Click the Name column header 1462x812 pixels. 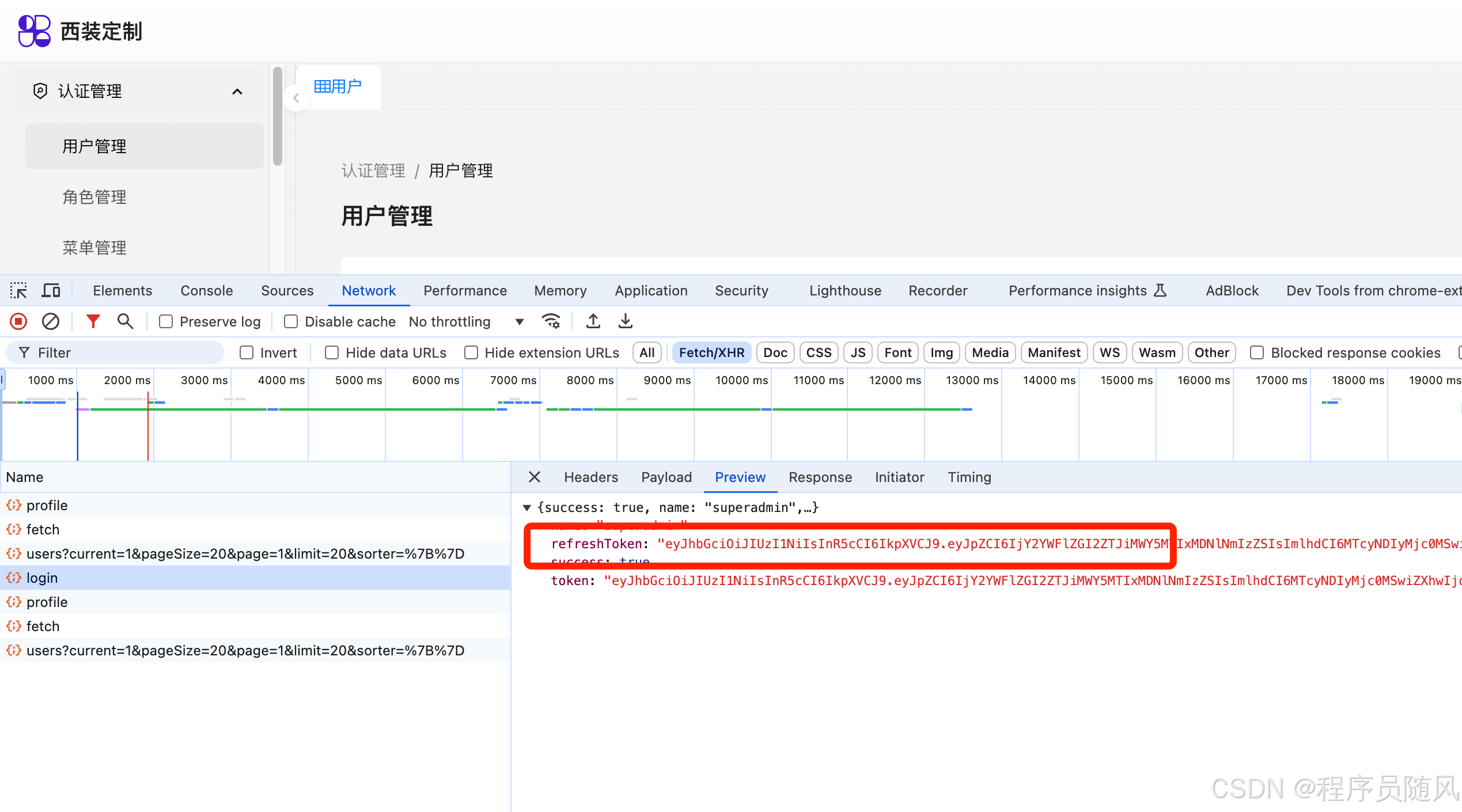(255, 477)
